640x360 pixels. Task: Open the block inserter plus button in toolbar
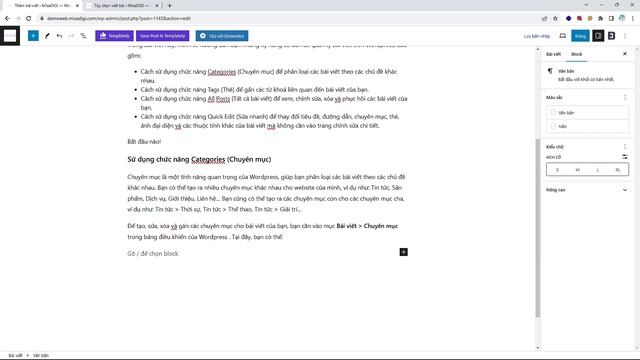33,36
